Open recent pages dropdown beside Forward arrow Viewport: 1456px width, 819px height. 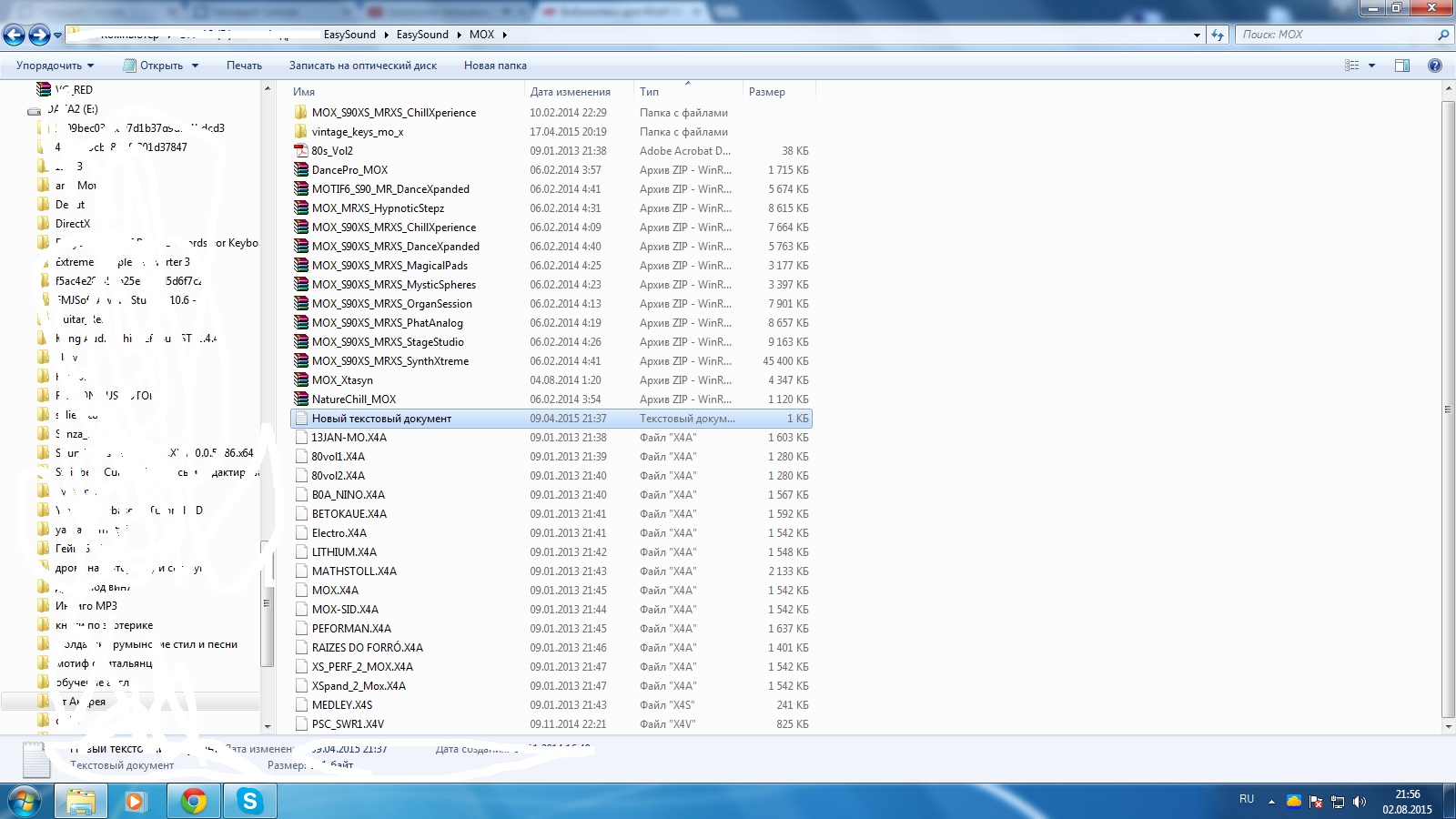(58, 35)
